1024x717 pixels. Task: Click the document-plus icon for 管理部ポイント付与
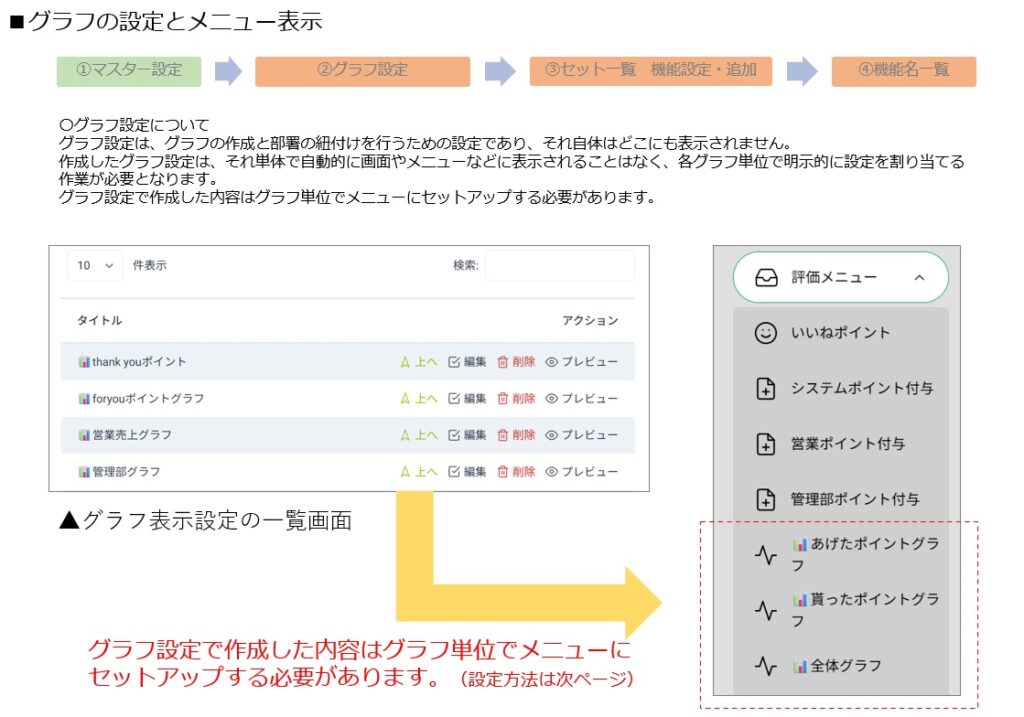coord(765,500)
